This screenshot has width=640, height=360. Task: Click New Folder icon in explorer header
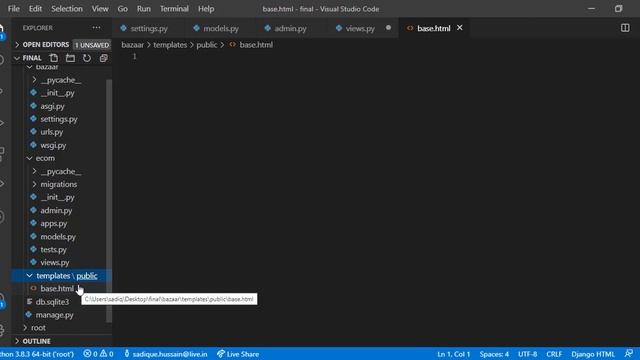[x=70, y=58]
